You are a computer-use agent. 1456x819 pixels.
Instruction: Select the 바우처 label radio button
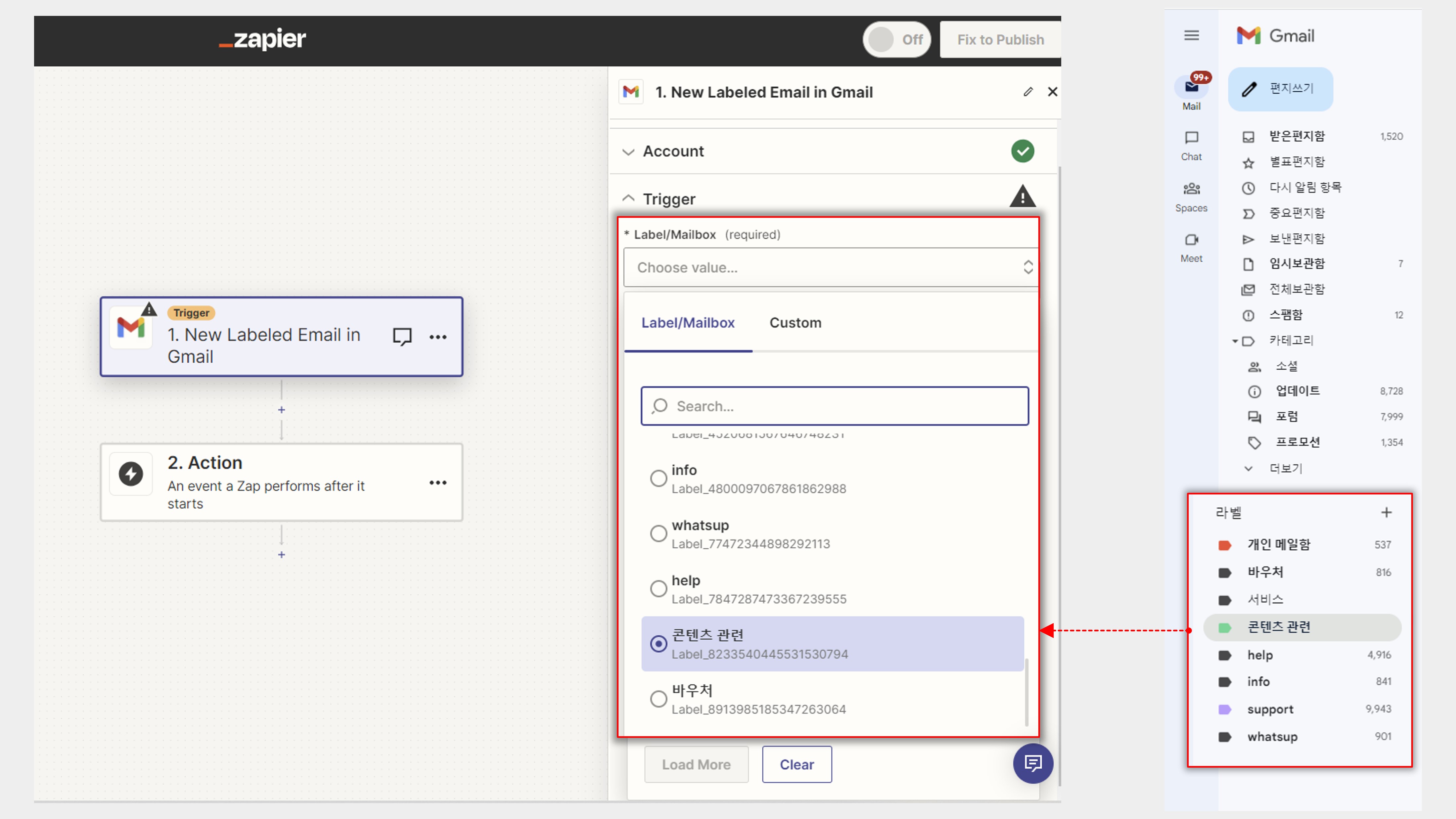tap(659, 699)
